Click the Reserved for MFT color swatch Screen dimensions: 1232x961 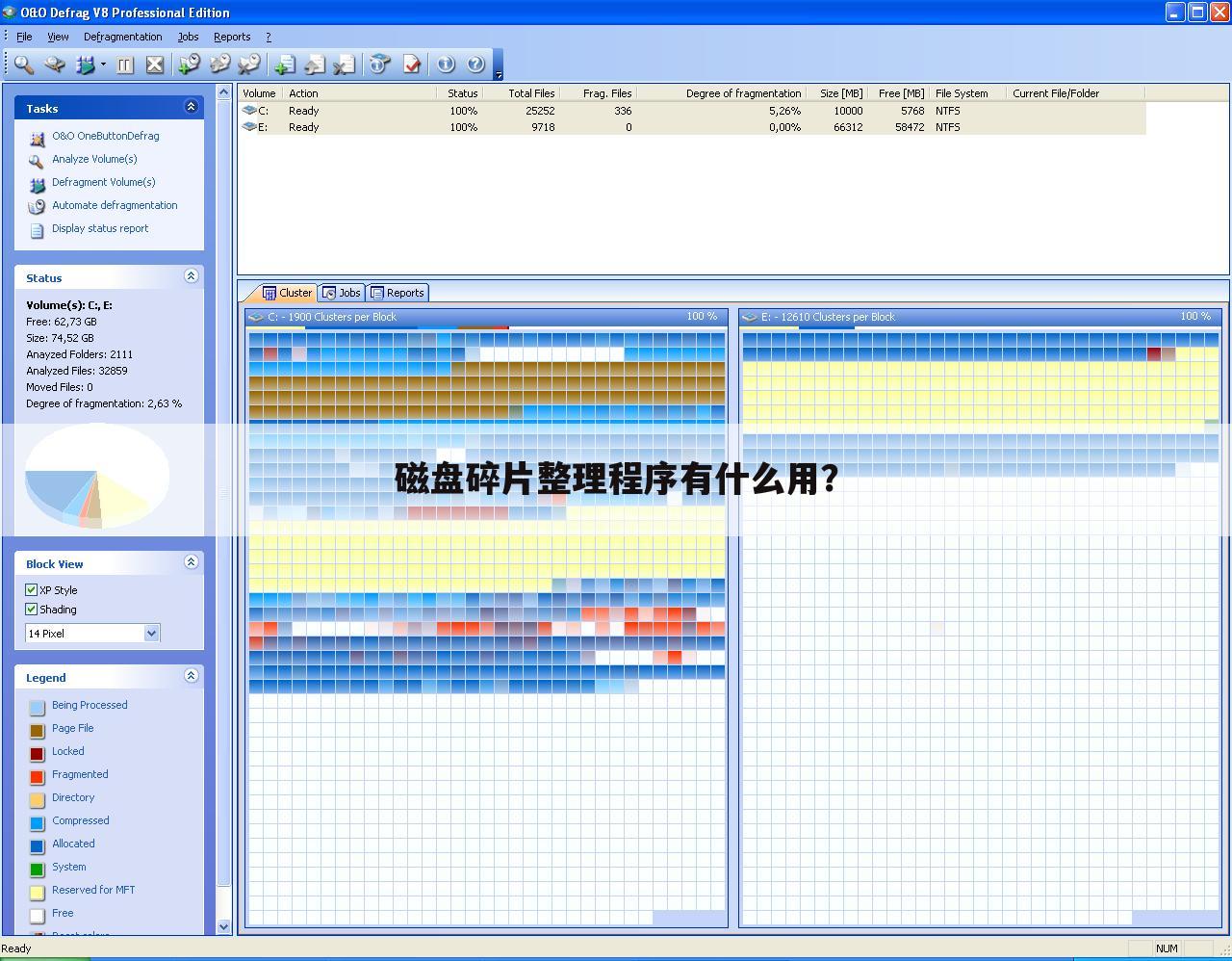click(37, 892)
